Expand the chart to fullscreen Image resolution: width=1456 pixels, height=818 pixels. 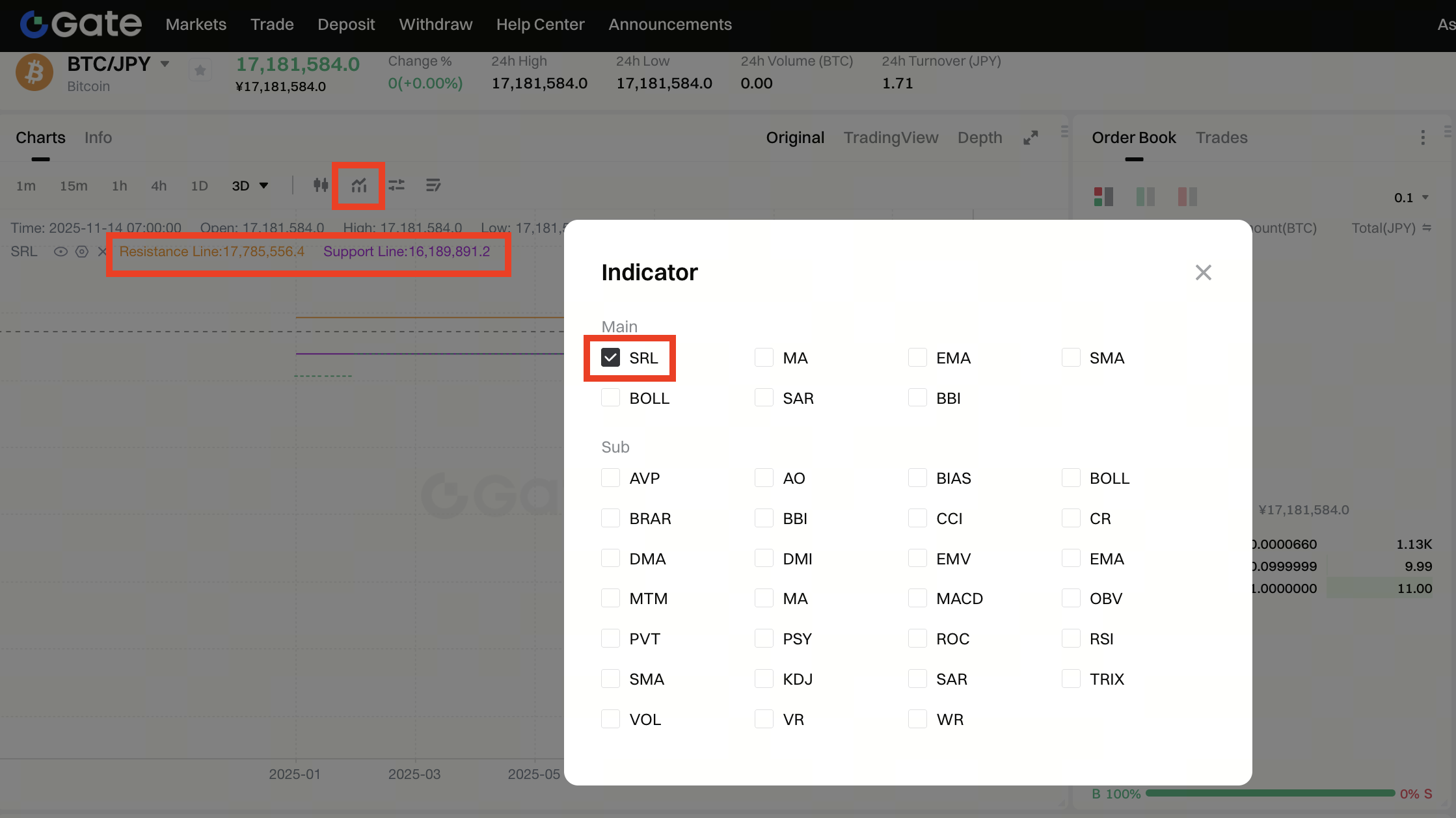coord(1031,138)
